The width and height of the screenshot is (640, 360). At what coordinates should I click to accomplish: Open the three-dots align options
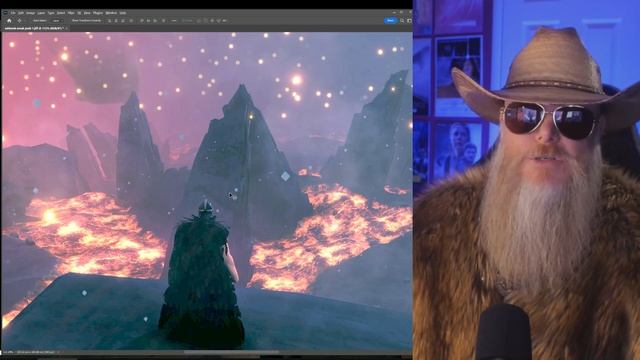pyautogui.click(x=173, y=21)
